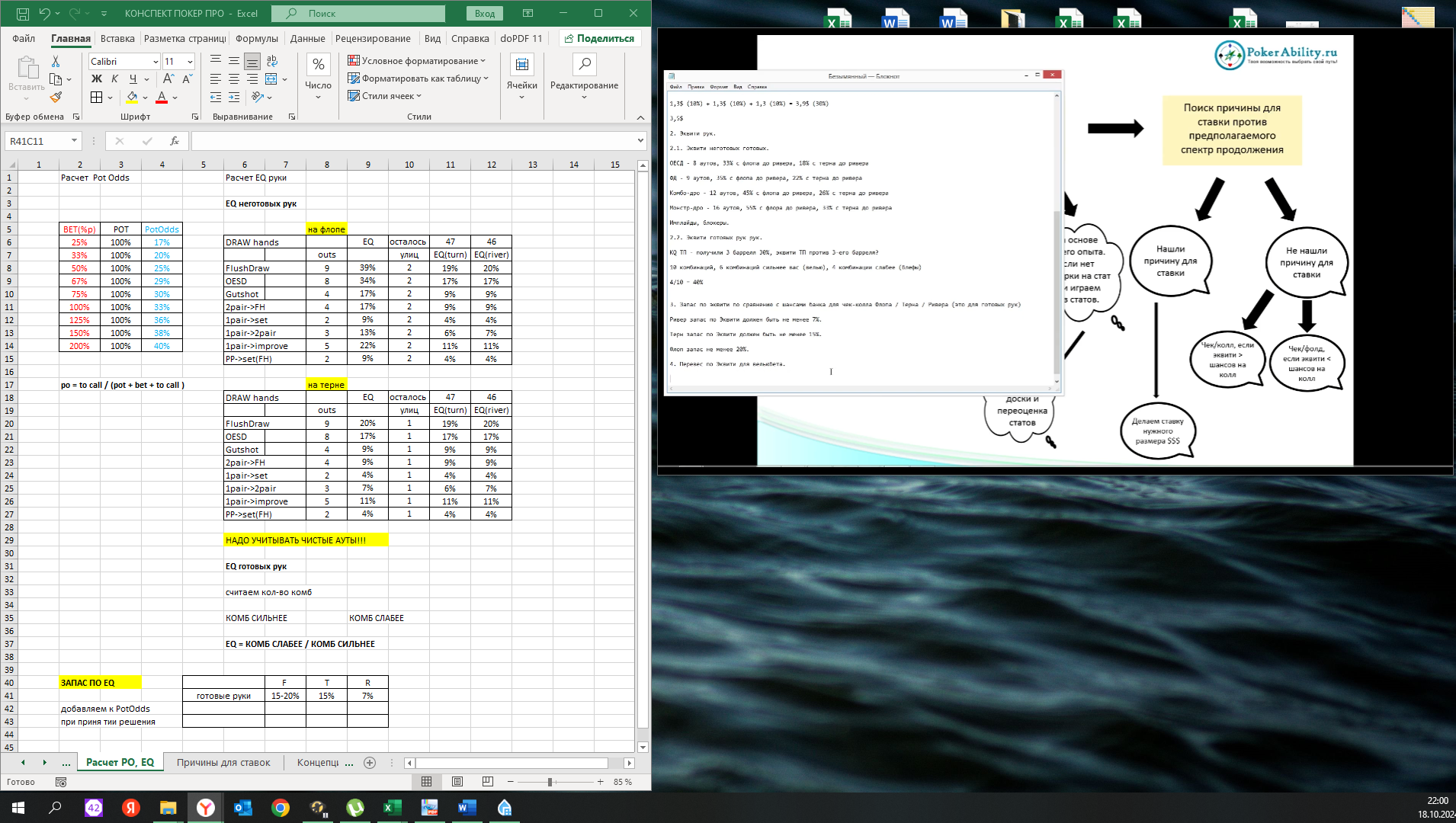Add new sheet with plus button
This screenshot has height=823, width=1456.
click(370, 762)
